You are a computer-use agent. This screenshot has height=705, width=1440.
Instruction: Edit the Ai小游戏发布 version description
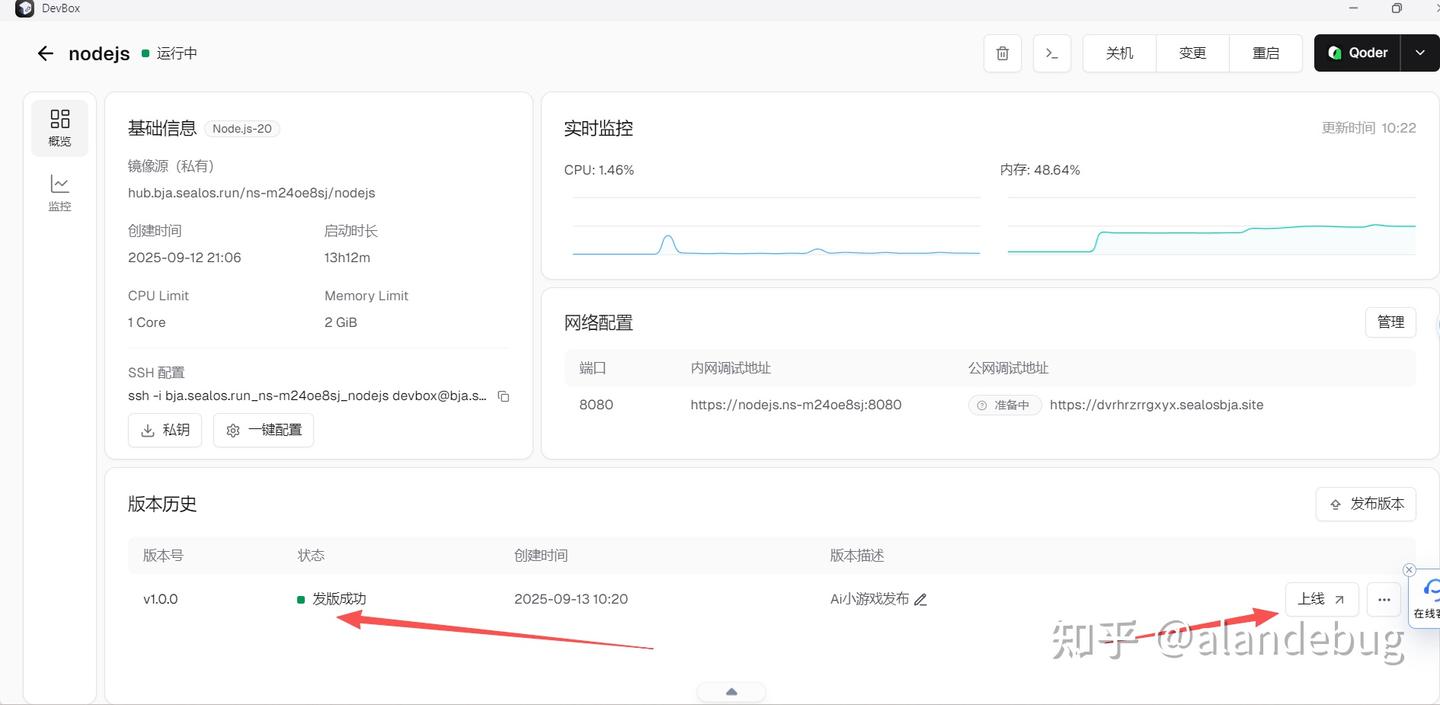(920, 599)
